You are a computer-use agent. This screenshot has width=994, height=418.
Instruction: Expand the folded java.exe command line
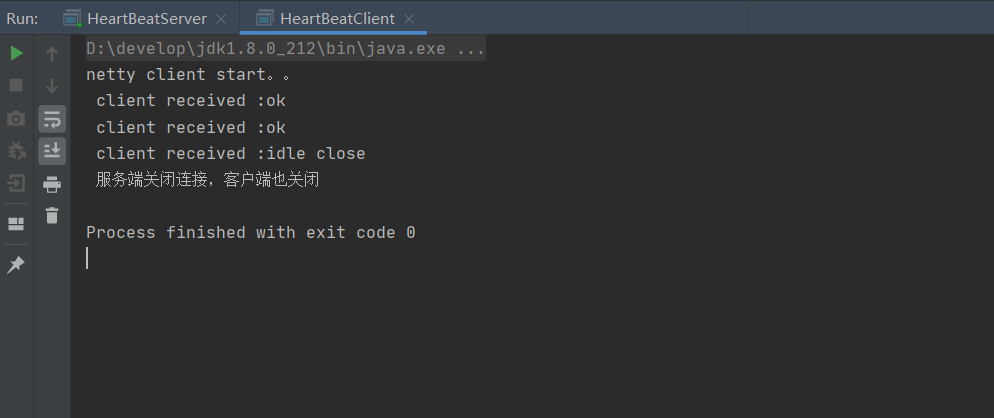pyautogui.click(x=470, y=48)
